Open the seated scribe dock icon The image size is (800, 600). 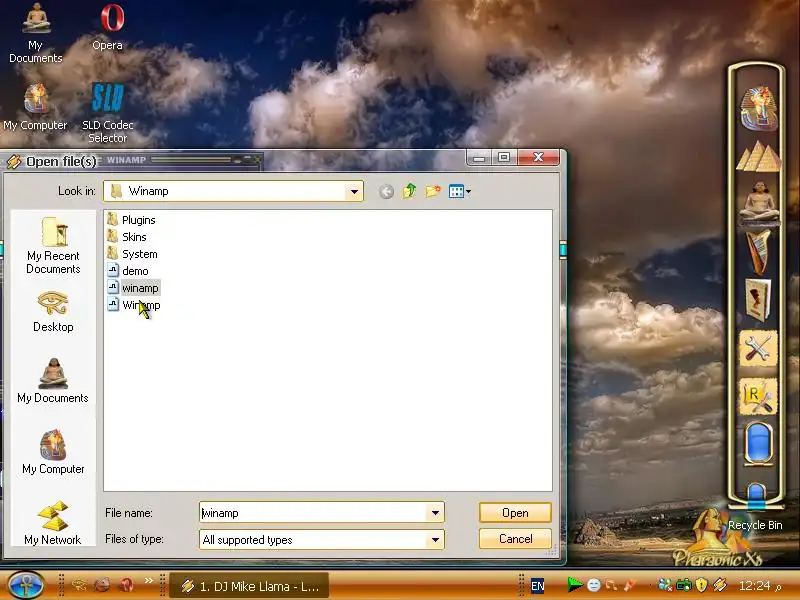pos(759,203)
